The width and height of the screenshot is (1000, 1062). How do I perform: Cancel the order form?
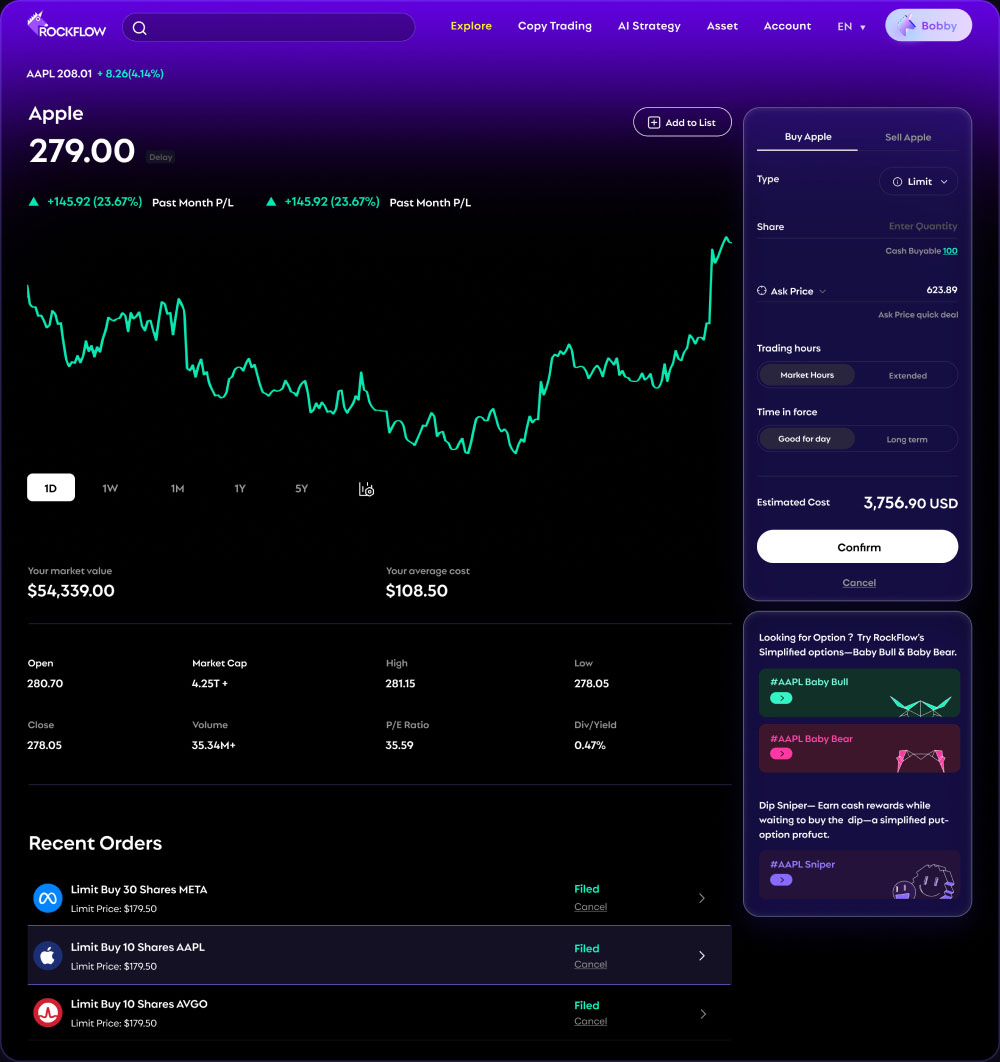point(858,582)
